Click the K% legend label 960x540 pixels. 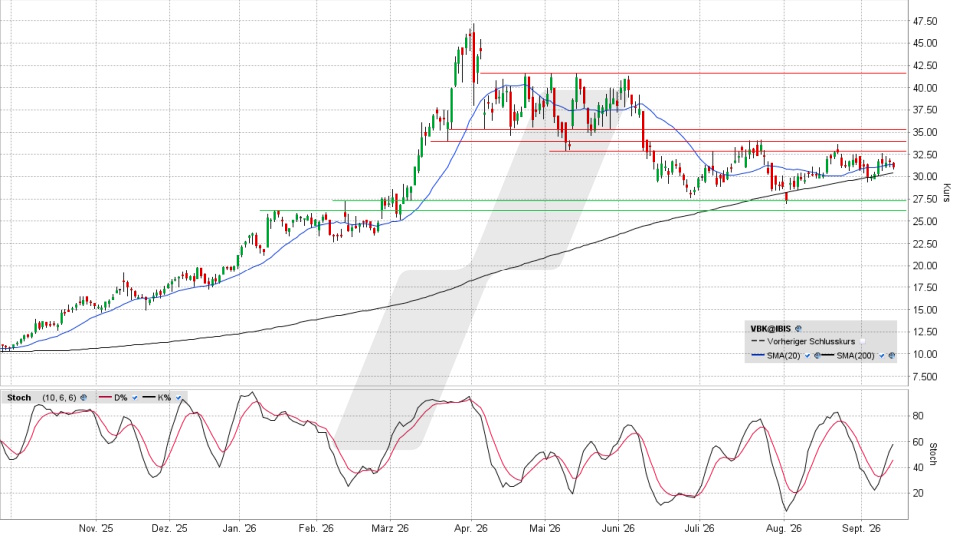pos(164,397)
